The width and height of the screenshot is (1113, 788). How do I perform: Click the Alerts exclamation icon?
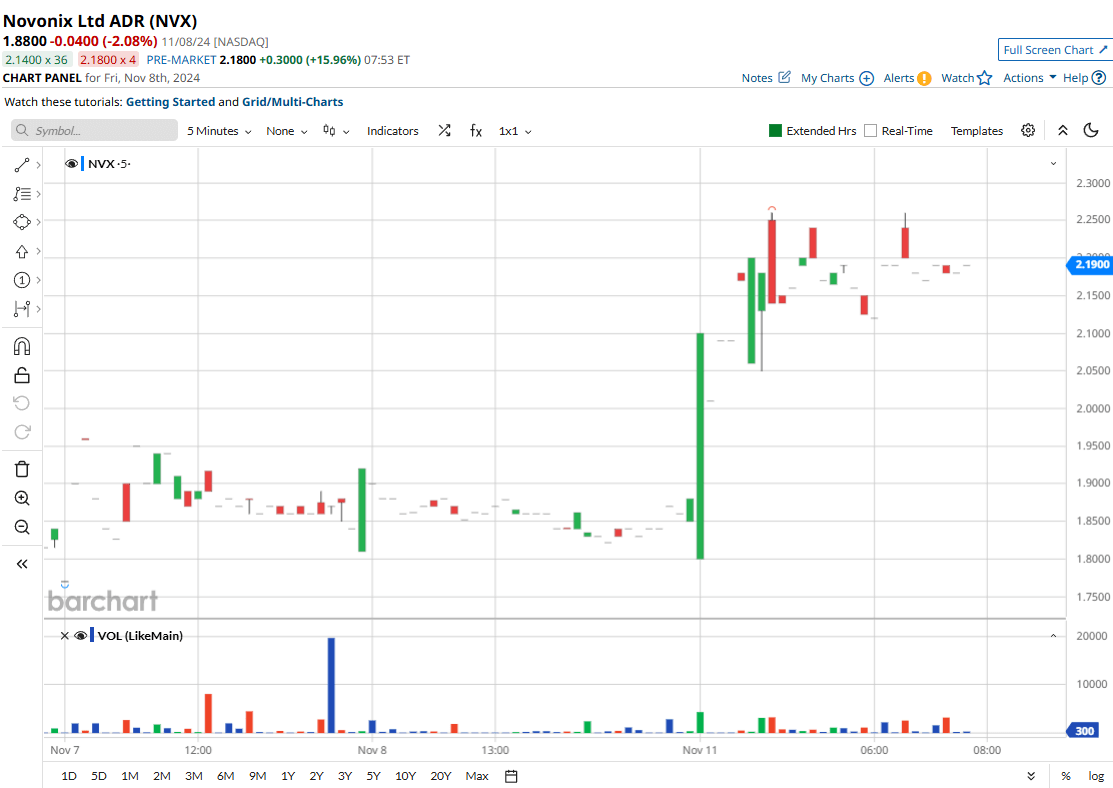[x=924, y=78]
